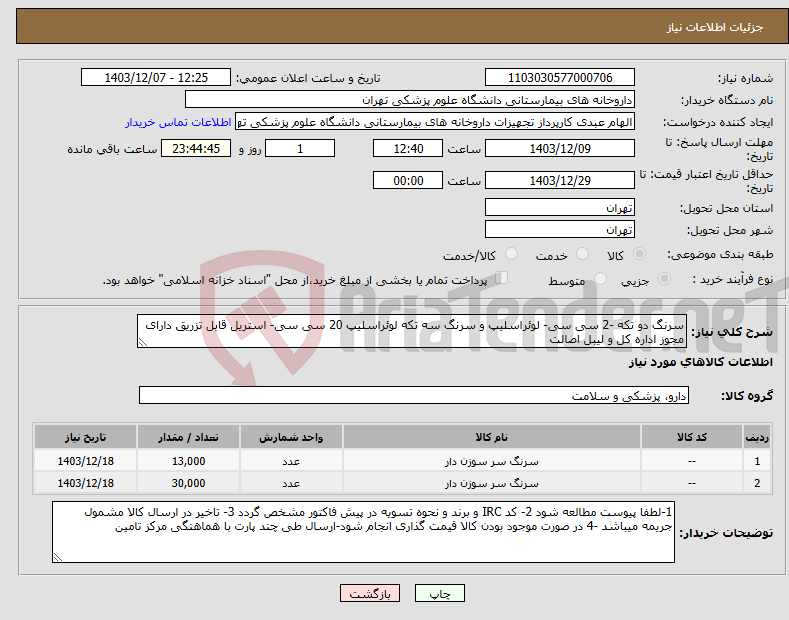Screen dimensions: 789x620
Task: Select the کالا/خدمت radio button
Action: point(511,254)
